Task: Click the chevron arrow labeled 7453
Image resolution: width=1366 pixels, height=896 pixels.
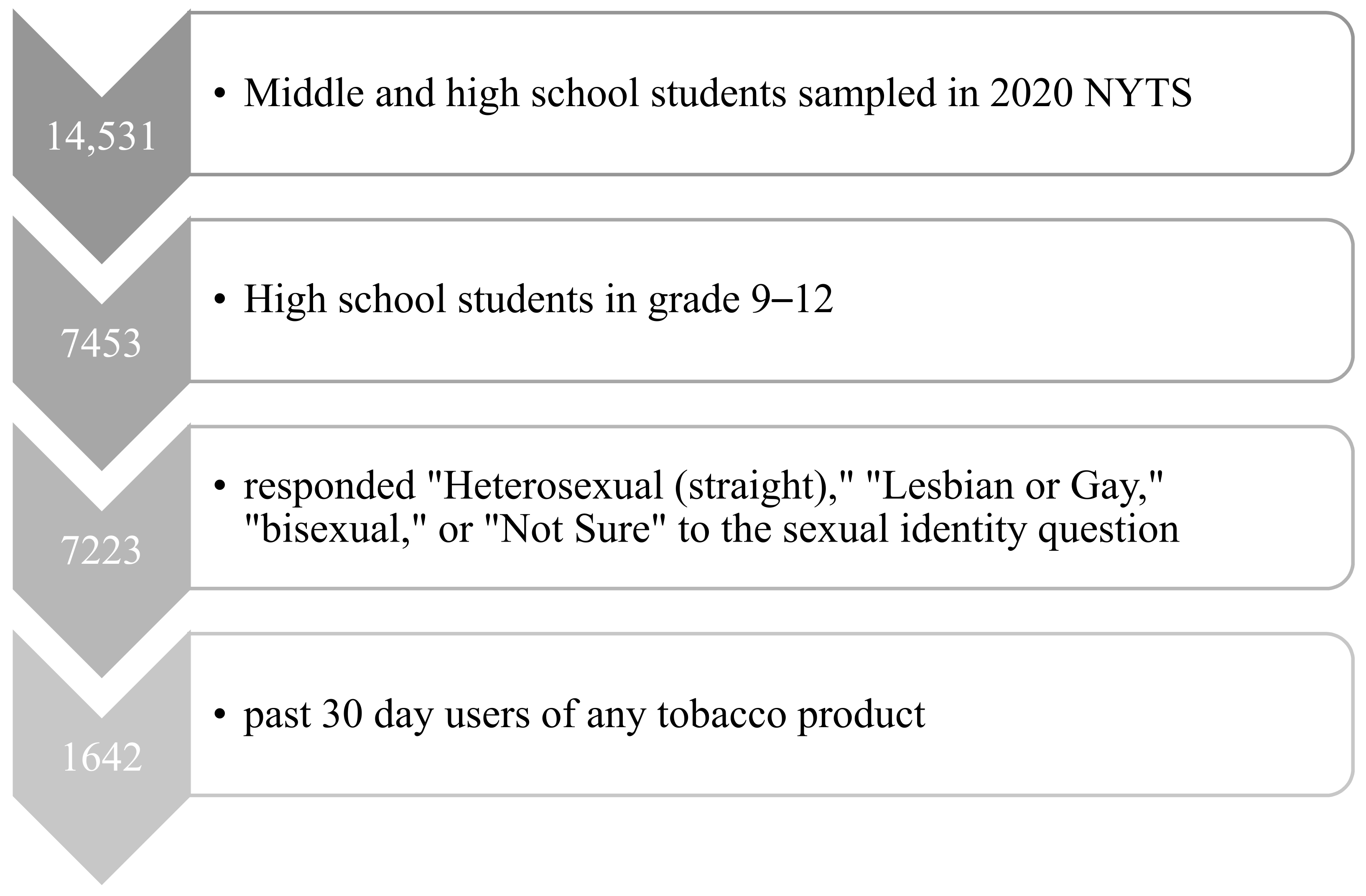Action: coord(101,343)
